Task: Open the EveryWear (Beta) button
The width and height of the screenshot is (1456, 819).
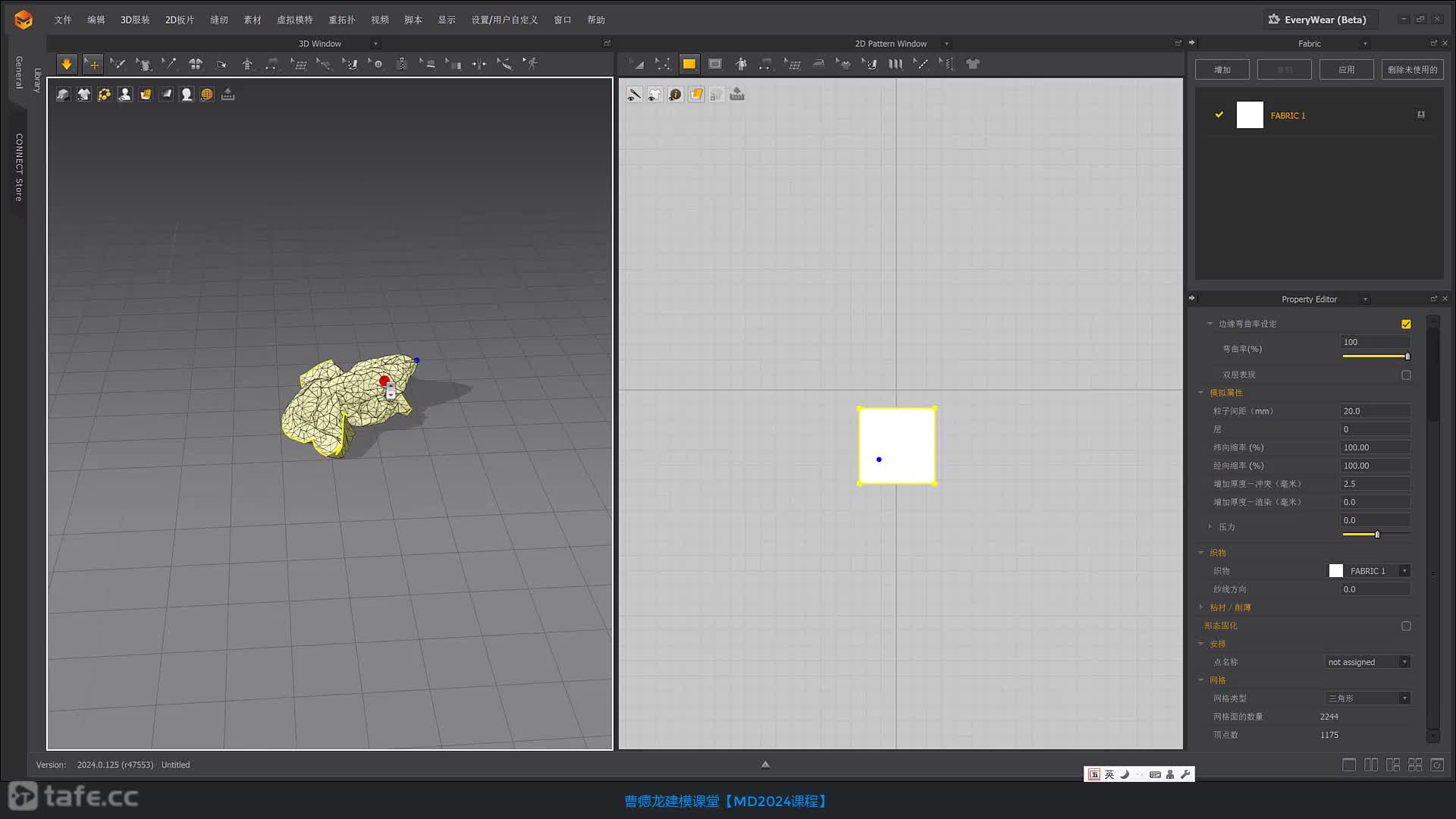Action: pyautogui.click(x=1320, y=20)
